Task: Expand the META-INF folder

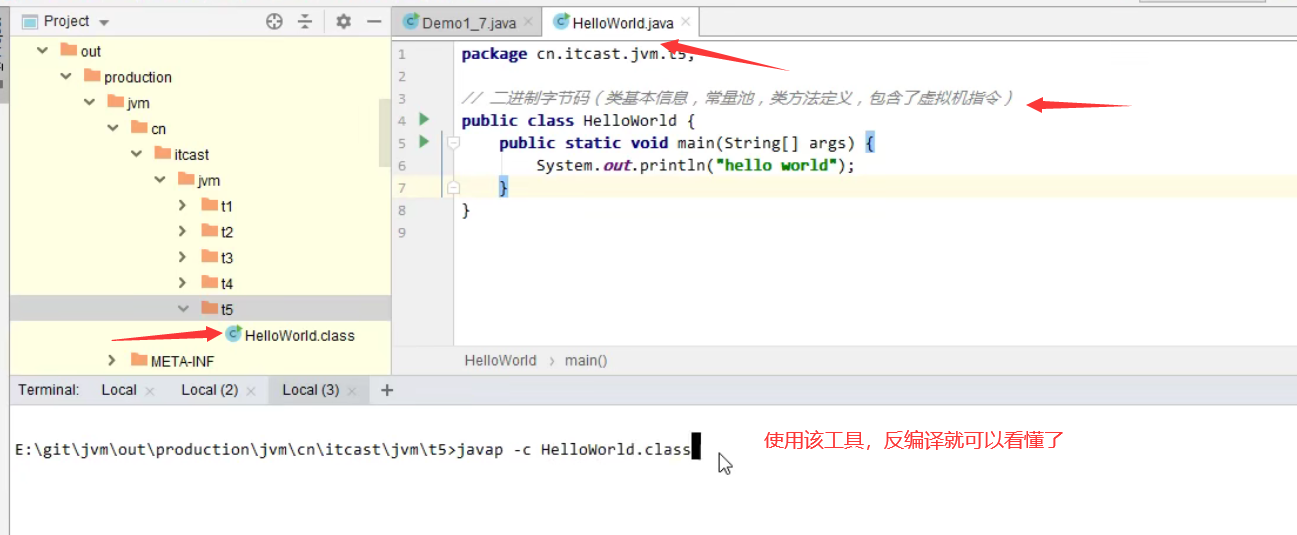Action: tap(113, 361)
